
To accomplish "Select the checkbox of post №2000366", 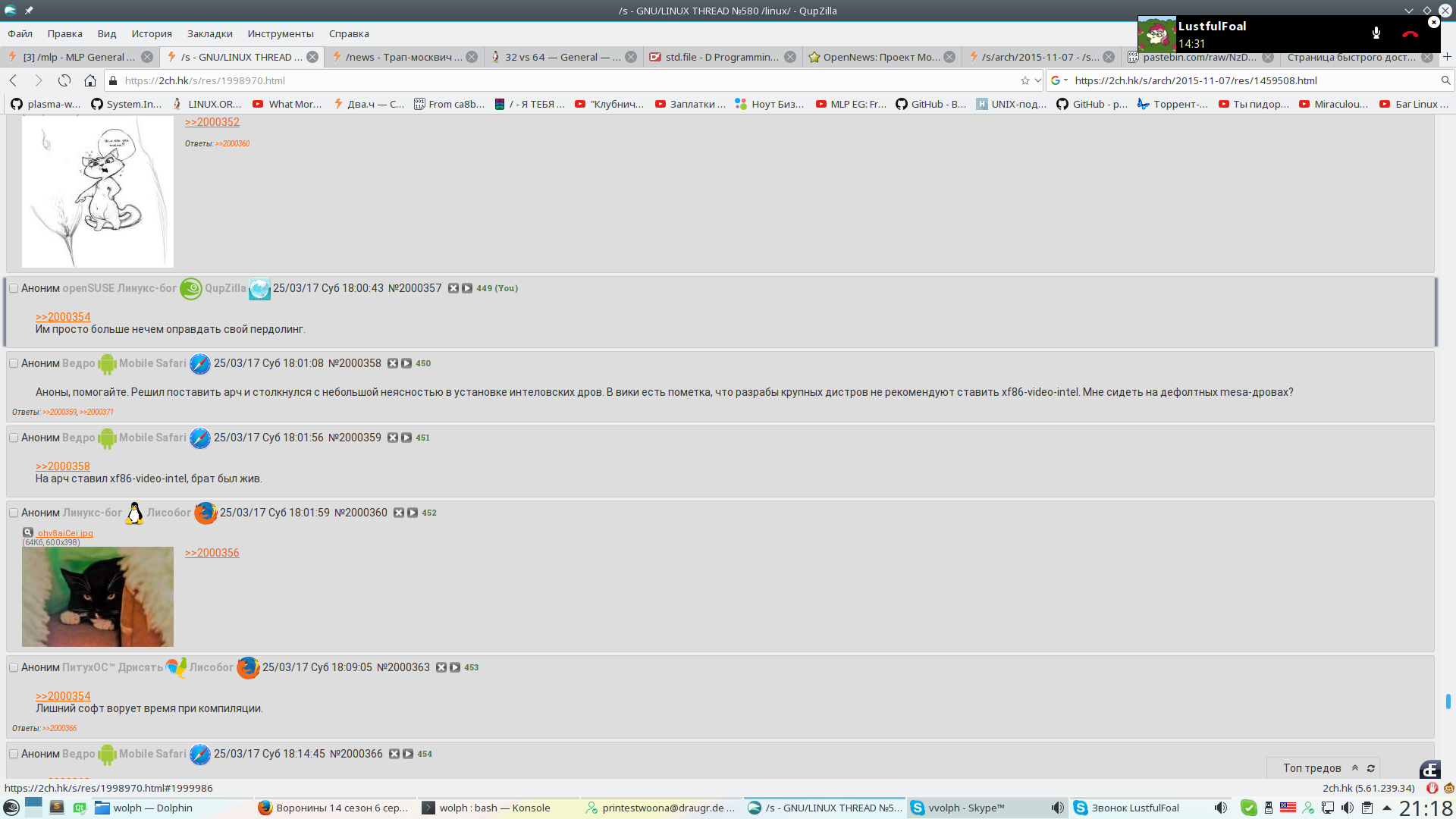I will 14,754.
